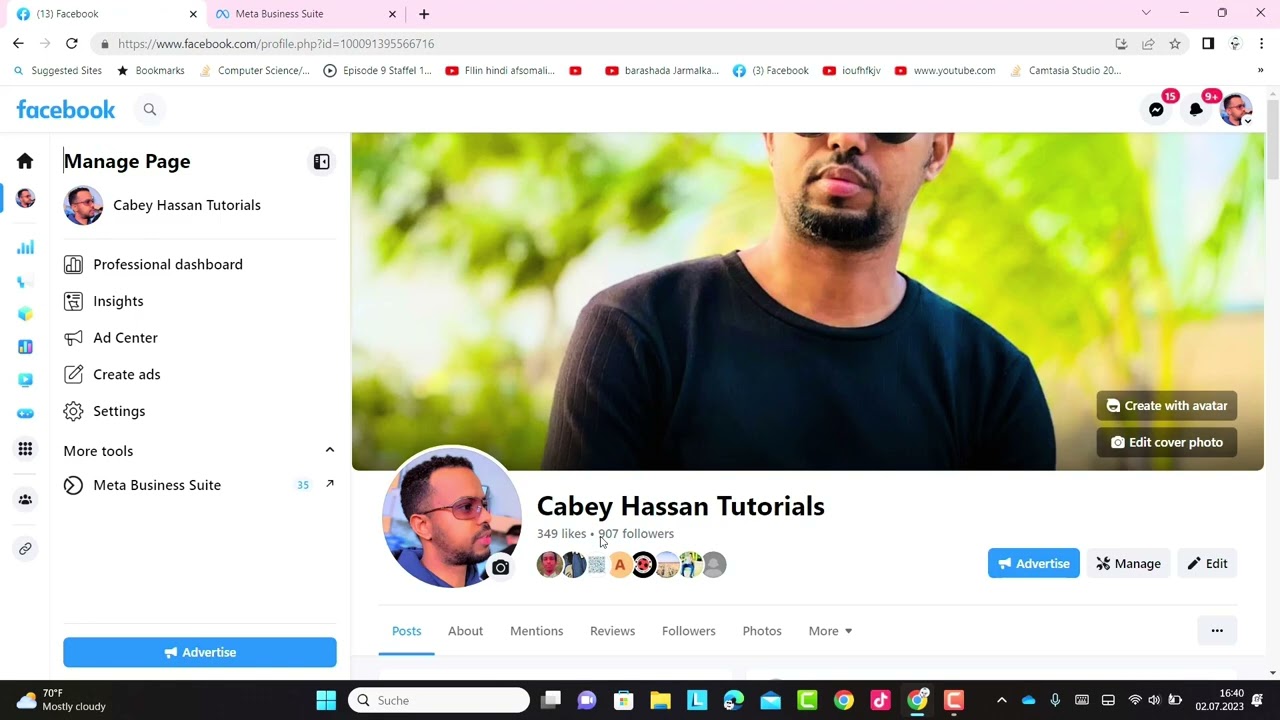Viewport: 1280px width, 720px height.
Task: Switch to the Reviews tab
Action: [612, 631]
